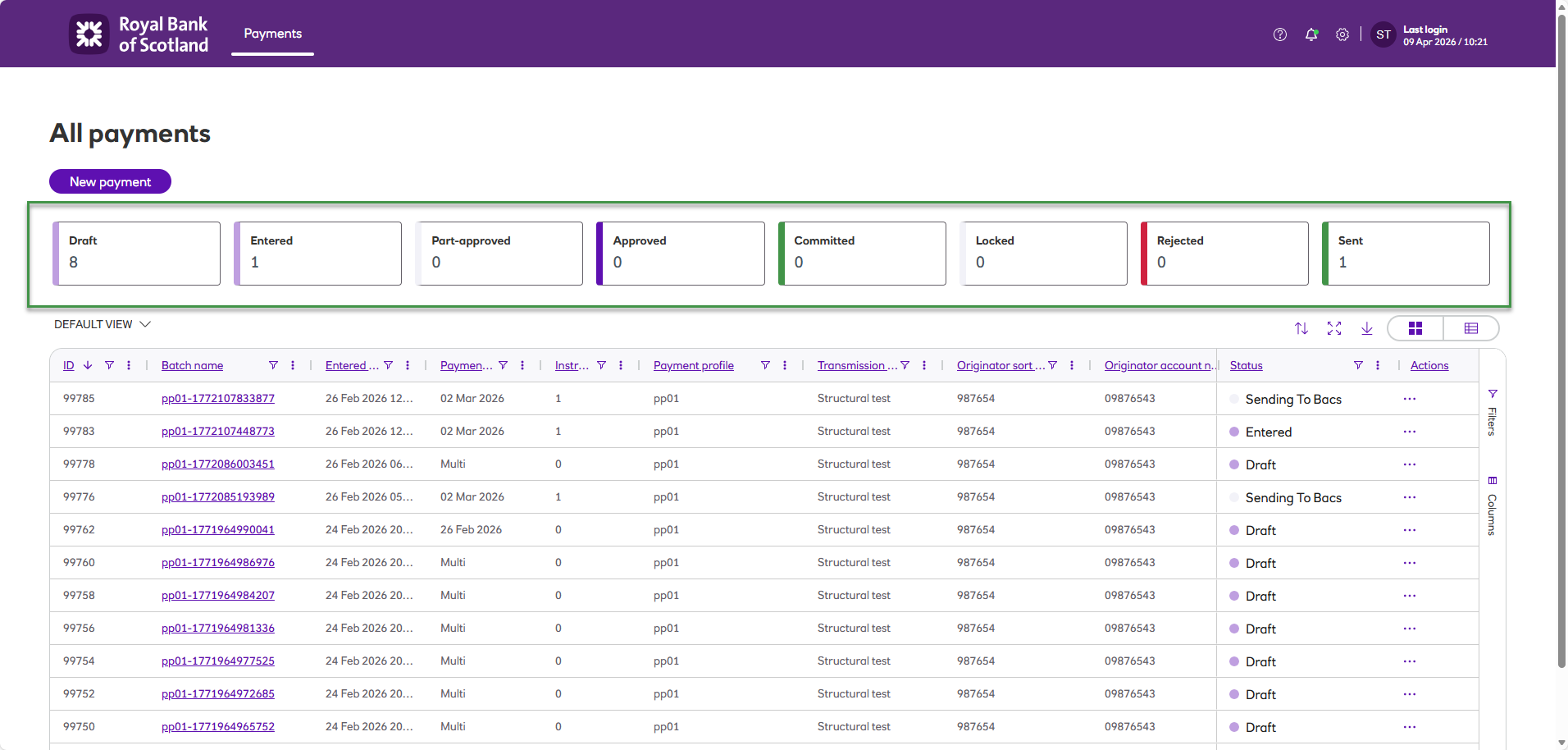
Task: Select the Approved status card
Action: click(681, 254)
